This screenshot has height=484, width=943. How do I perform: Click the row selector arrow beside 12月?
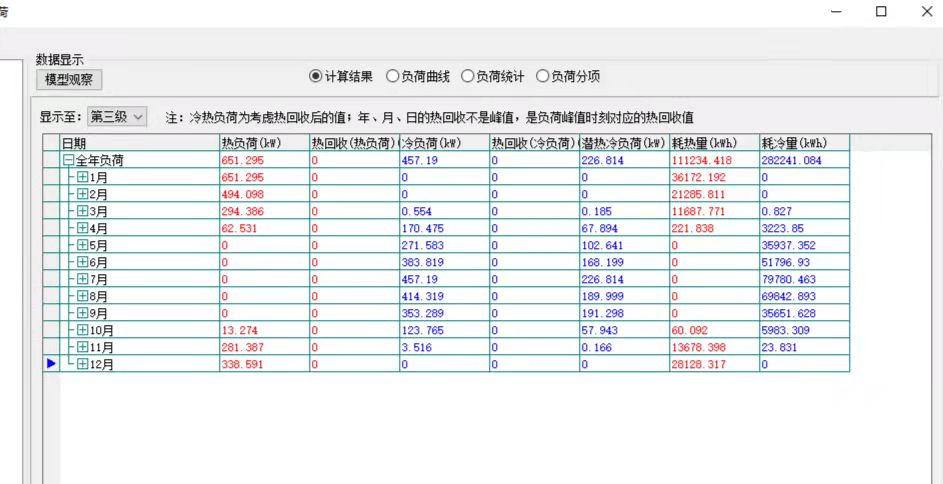(51, 364)
